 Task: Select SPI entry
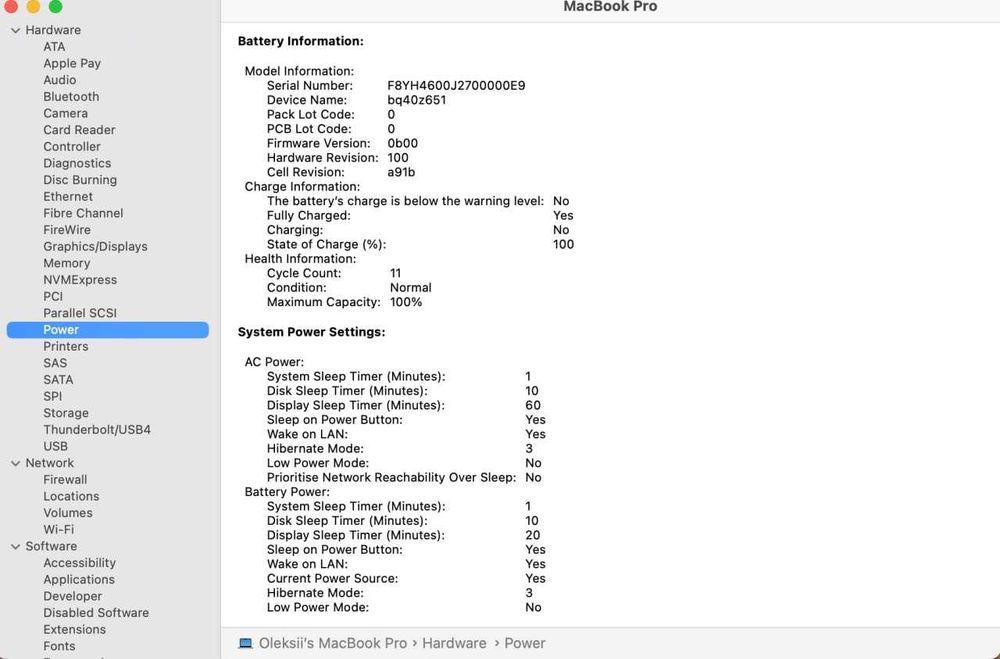pos(53,396)
